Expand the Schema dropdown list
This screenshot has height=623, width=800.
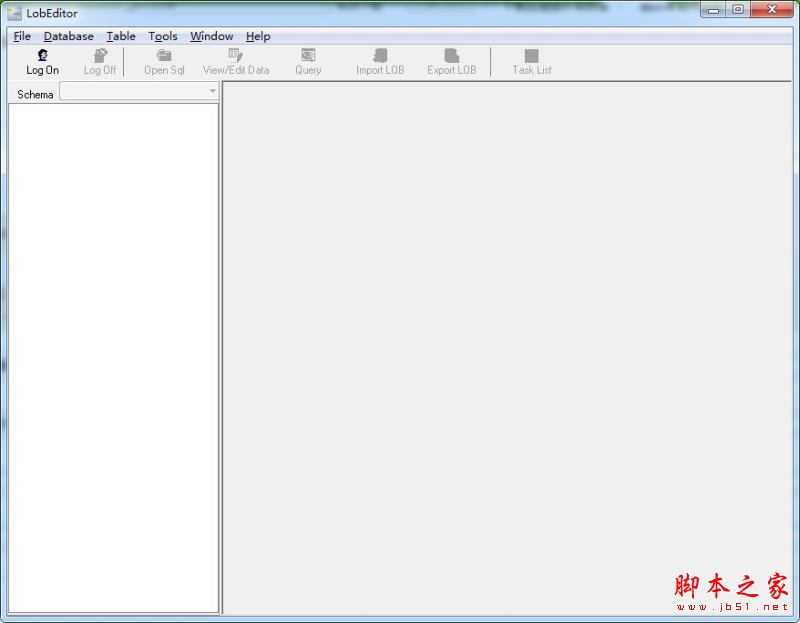pos(212,91)
